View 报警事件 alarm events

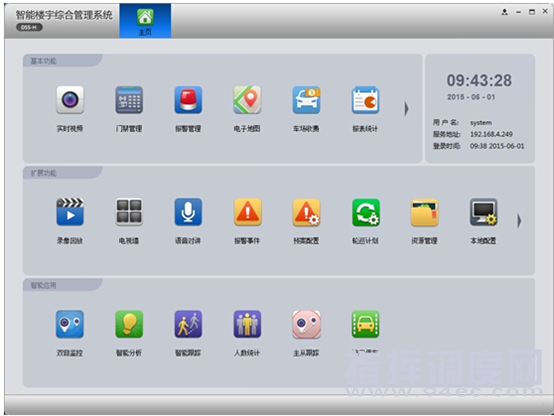click(x=248, y=212)
